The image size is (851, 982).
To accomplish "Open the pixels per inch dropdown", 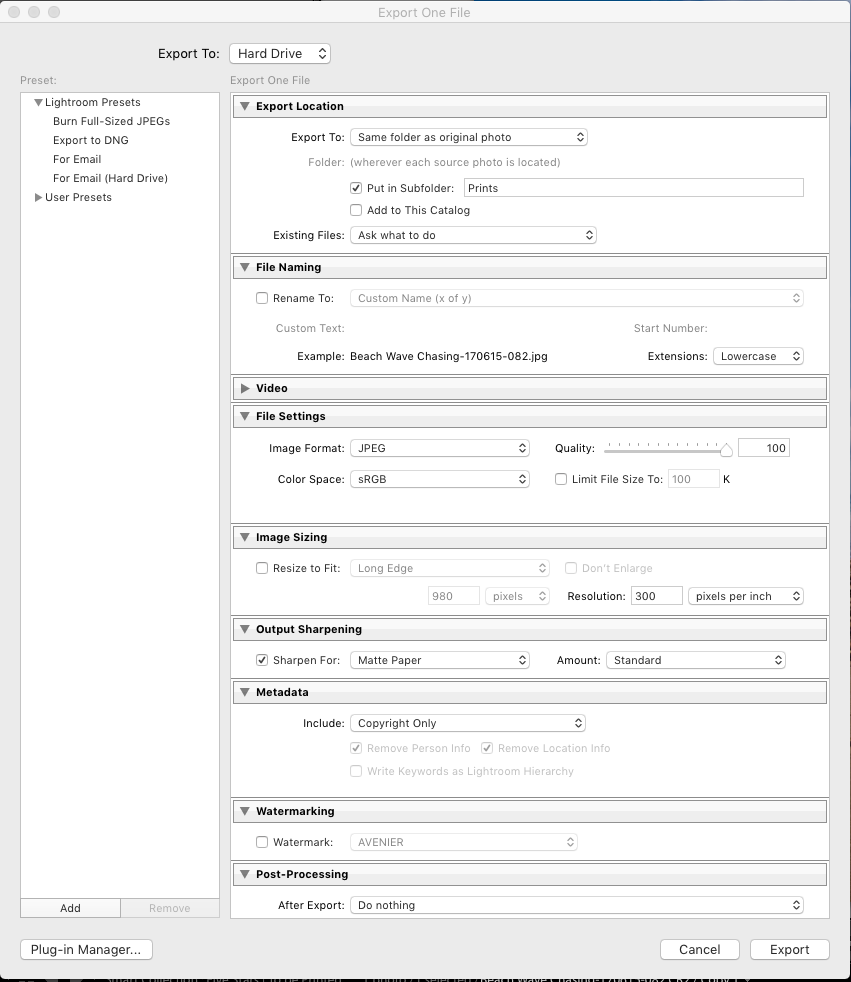I will [746, 596].
